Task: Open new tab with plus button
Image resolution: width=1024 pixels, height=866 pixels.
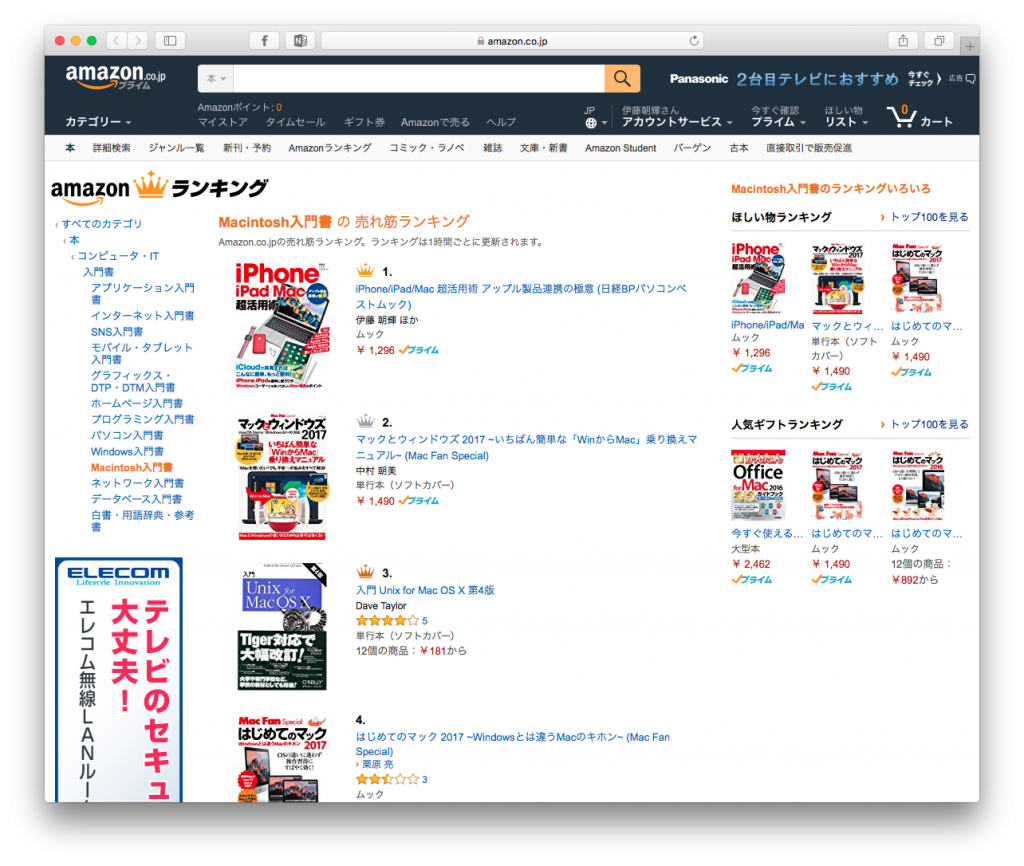Action: click(970, 46)
